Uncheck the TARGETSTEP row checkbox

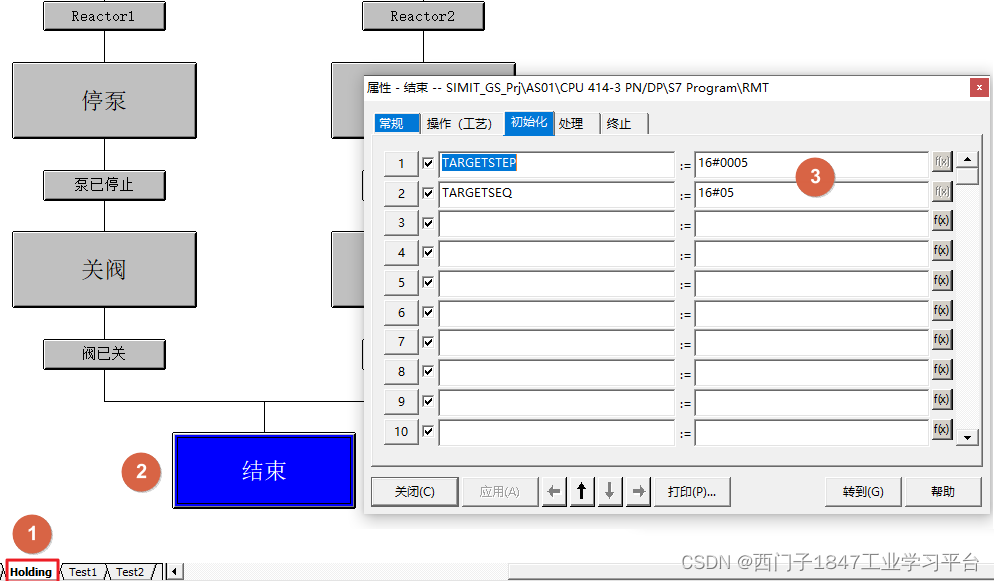pyautogui.click(x=427, y=162)
